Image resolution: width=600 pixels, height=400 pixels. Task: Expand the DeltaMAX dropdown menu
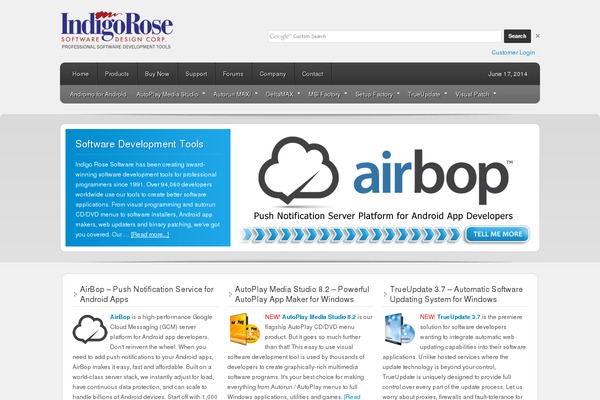(x=298, y=93)
